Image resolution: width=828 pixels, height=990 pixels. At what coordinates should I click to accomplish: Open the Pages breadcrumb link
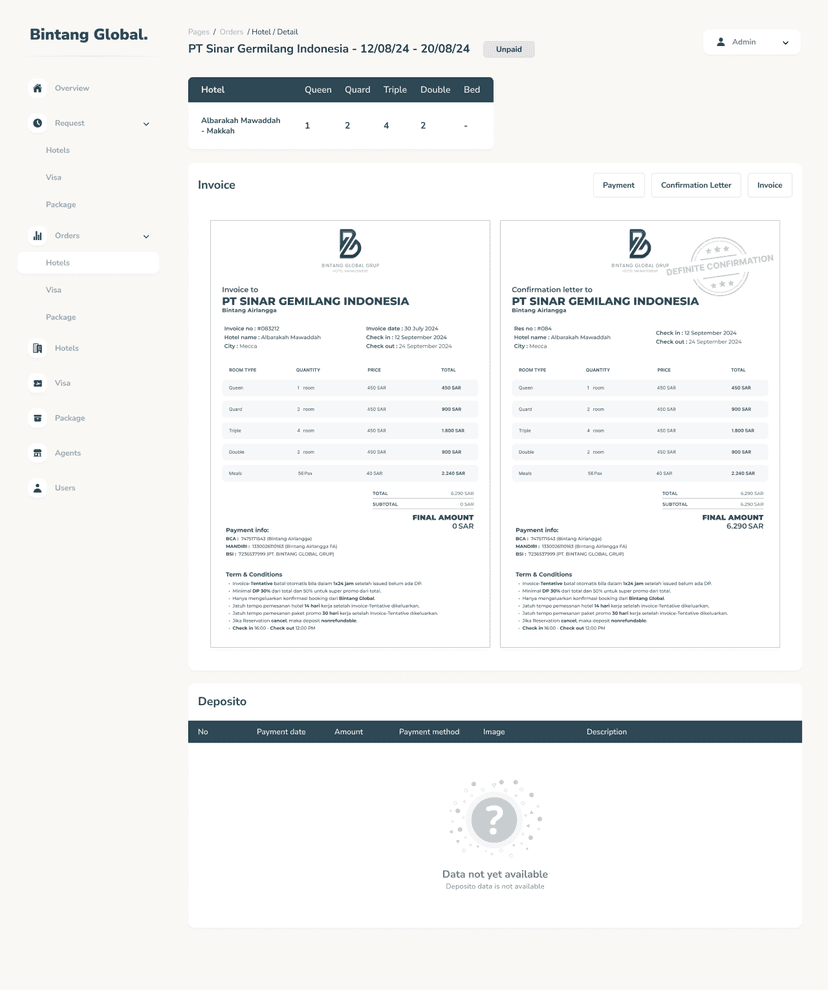click(198, 31)
